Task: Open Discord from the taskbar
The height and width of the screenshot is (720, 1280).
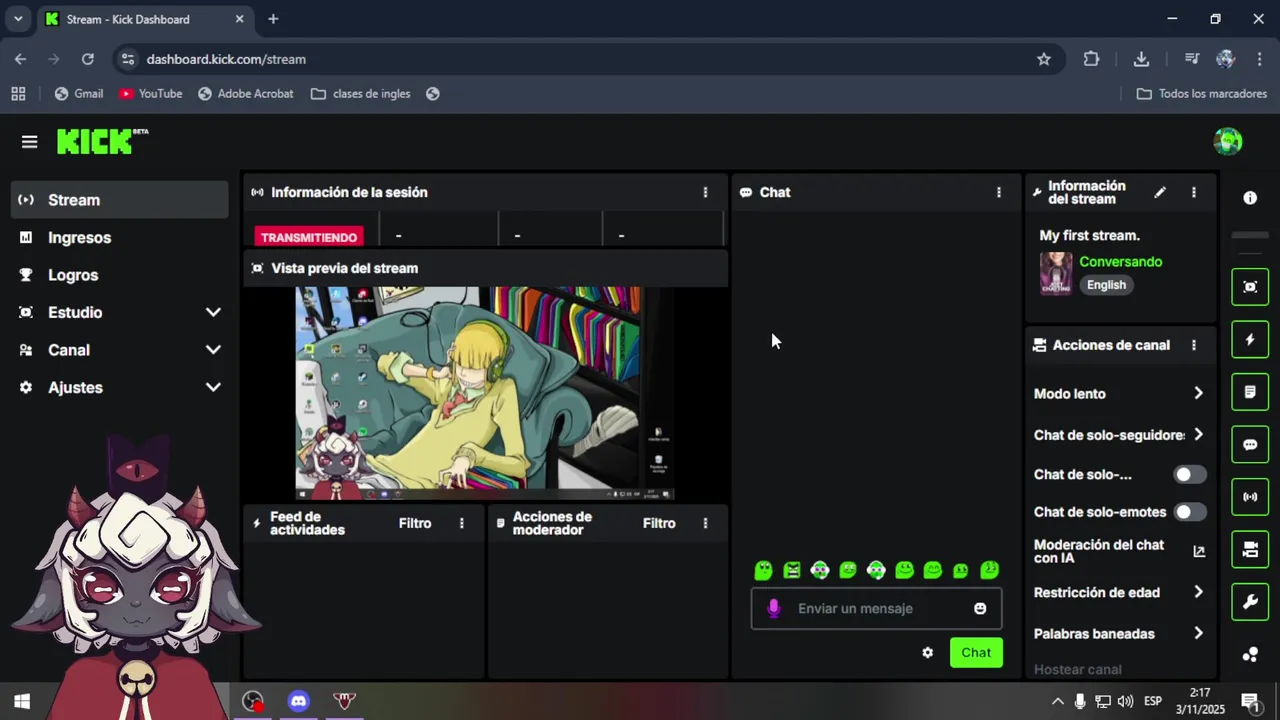Action: 298,701
